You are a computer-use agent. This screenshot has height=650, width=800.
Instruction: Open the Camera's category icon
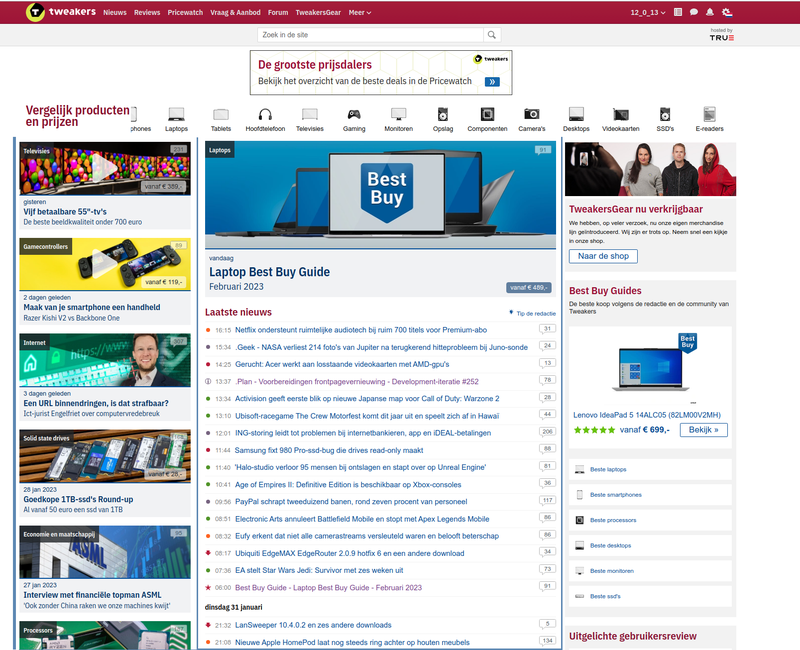pyautogui.click(x=532, y=114)
